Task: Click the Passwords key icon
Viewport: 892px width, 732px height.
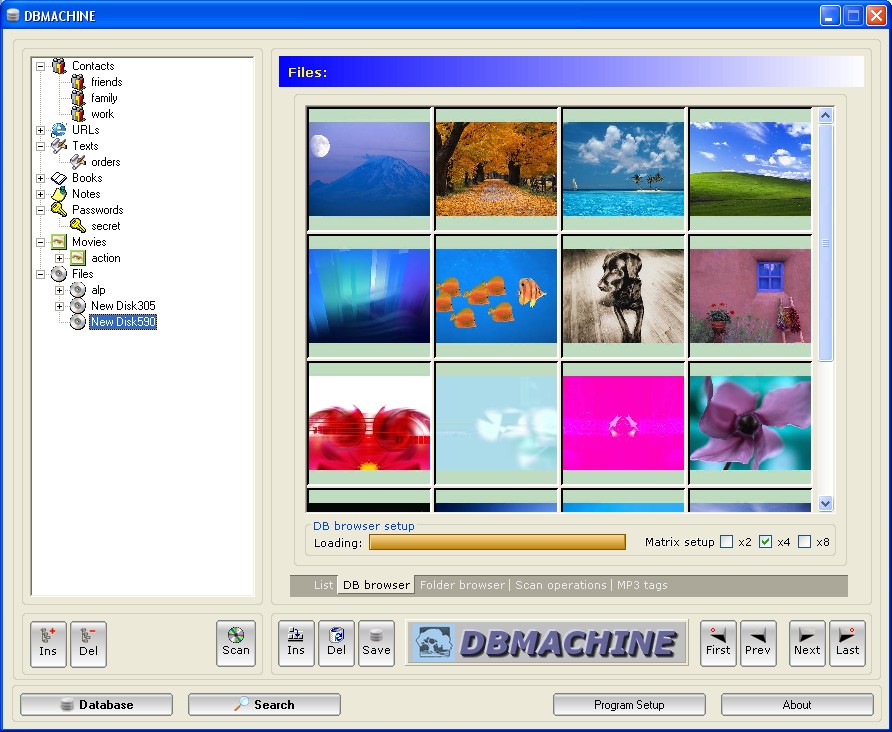Action: [x=59, y=210]
